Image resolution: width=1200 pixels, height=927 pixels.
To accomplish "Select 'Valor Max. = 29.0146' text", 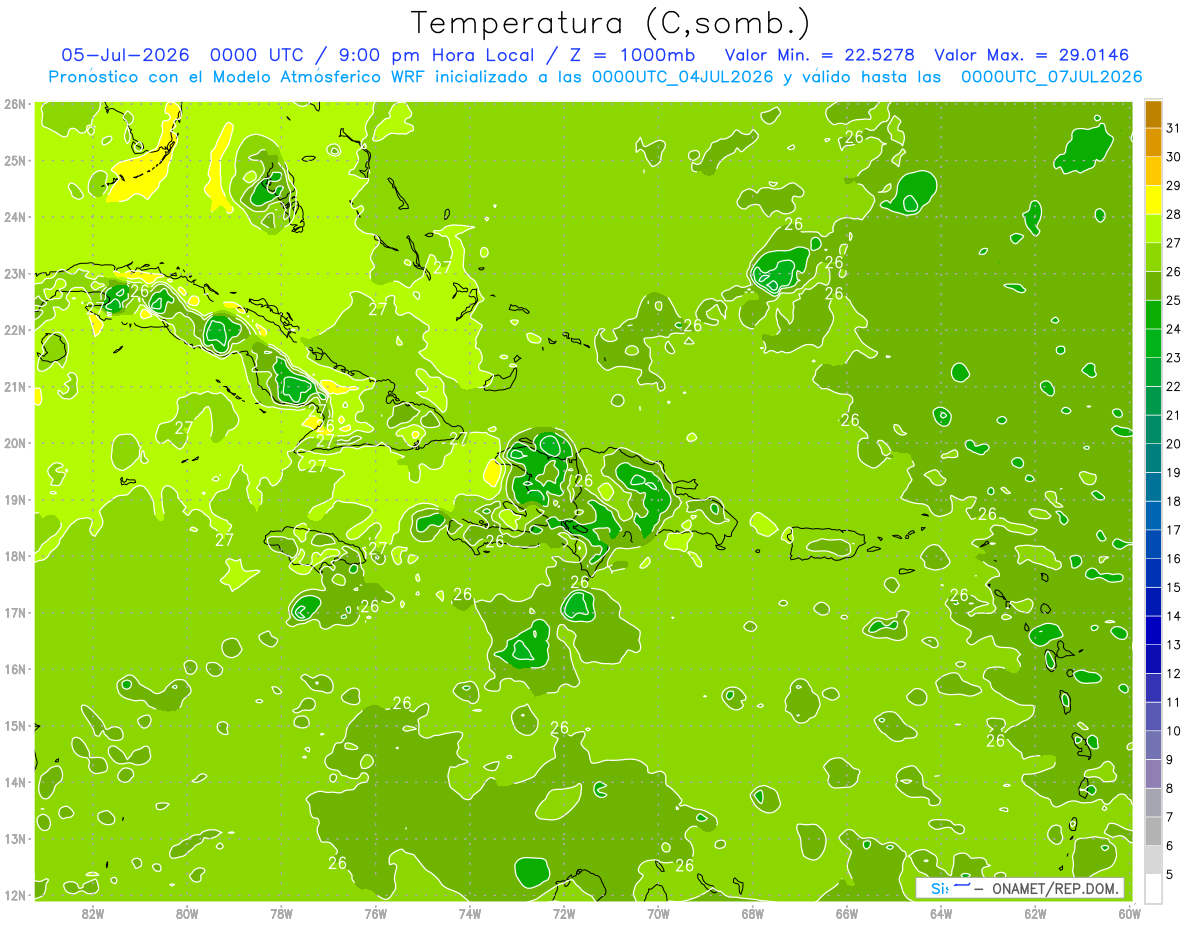I will tap(1032, 55).
